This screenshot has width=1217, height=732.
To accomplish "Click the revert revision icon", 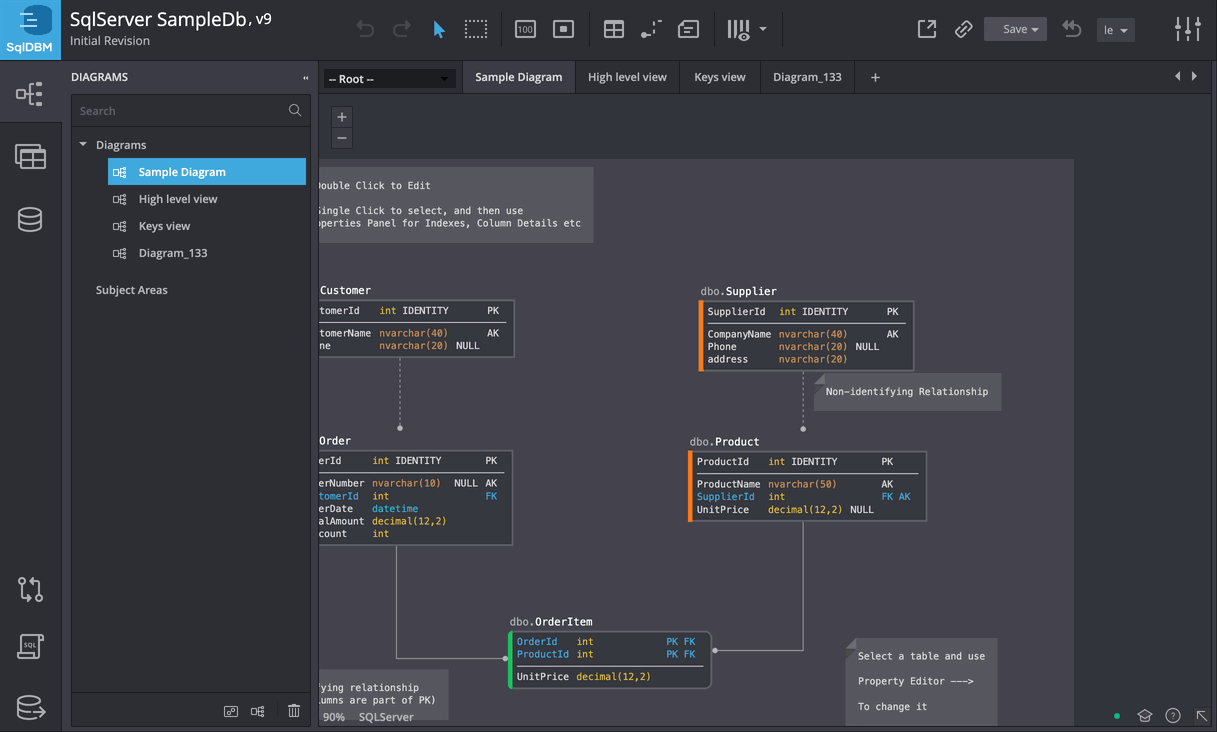I will [1072, 29].
